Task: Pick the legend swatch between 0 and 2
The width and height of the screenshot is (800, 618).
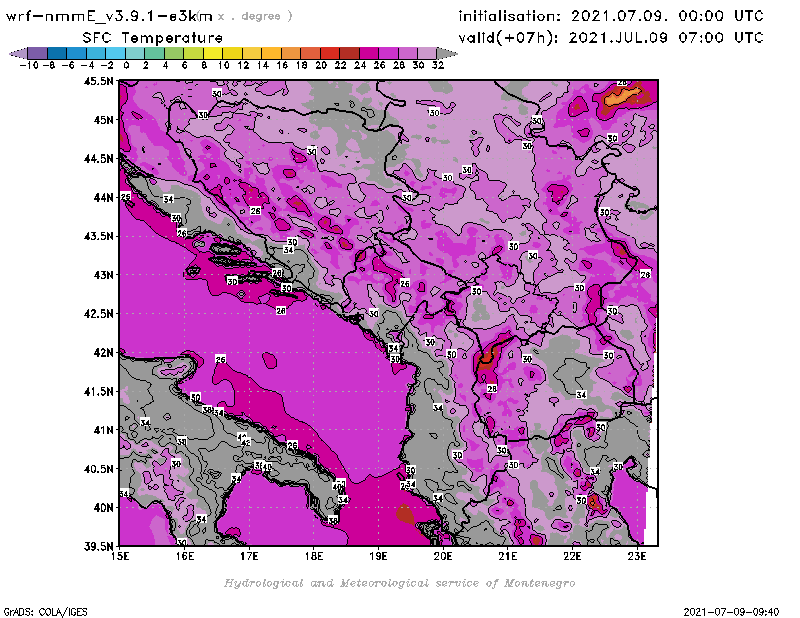Action: (135, 53)
